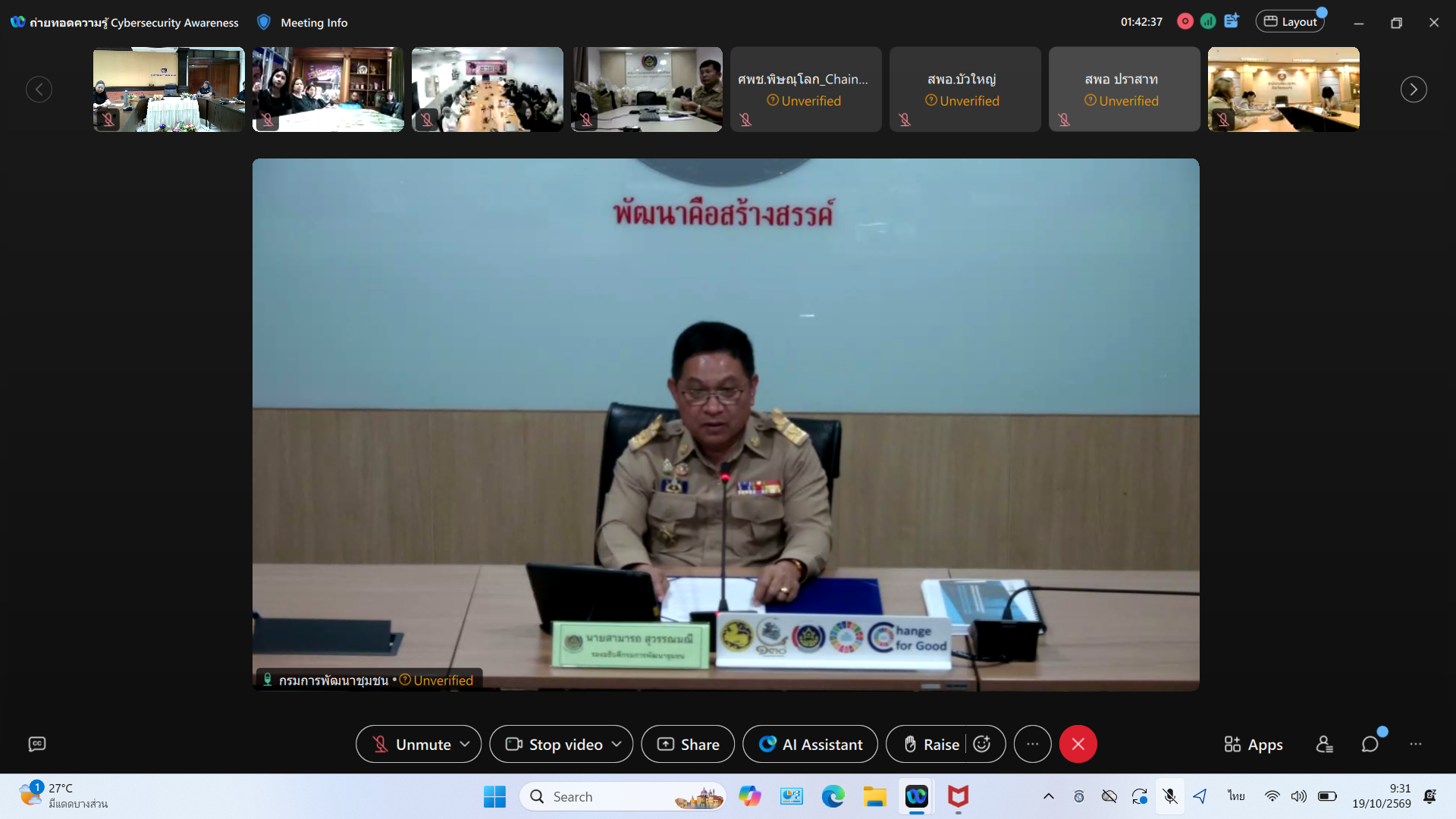Select the first participant video thumbnail
This screenshot has height=819, width=1456.
(168, 89)
